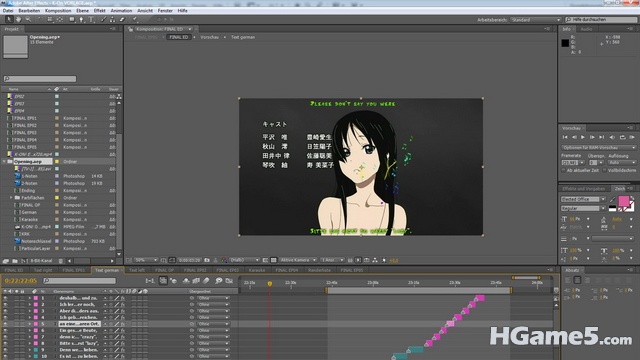The image size is (640, 360).
Task: Hide layer 2 'Ich ler...er noch,'
Action: point(5,304)
